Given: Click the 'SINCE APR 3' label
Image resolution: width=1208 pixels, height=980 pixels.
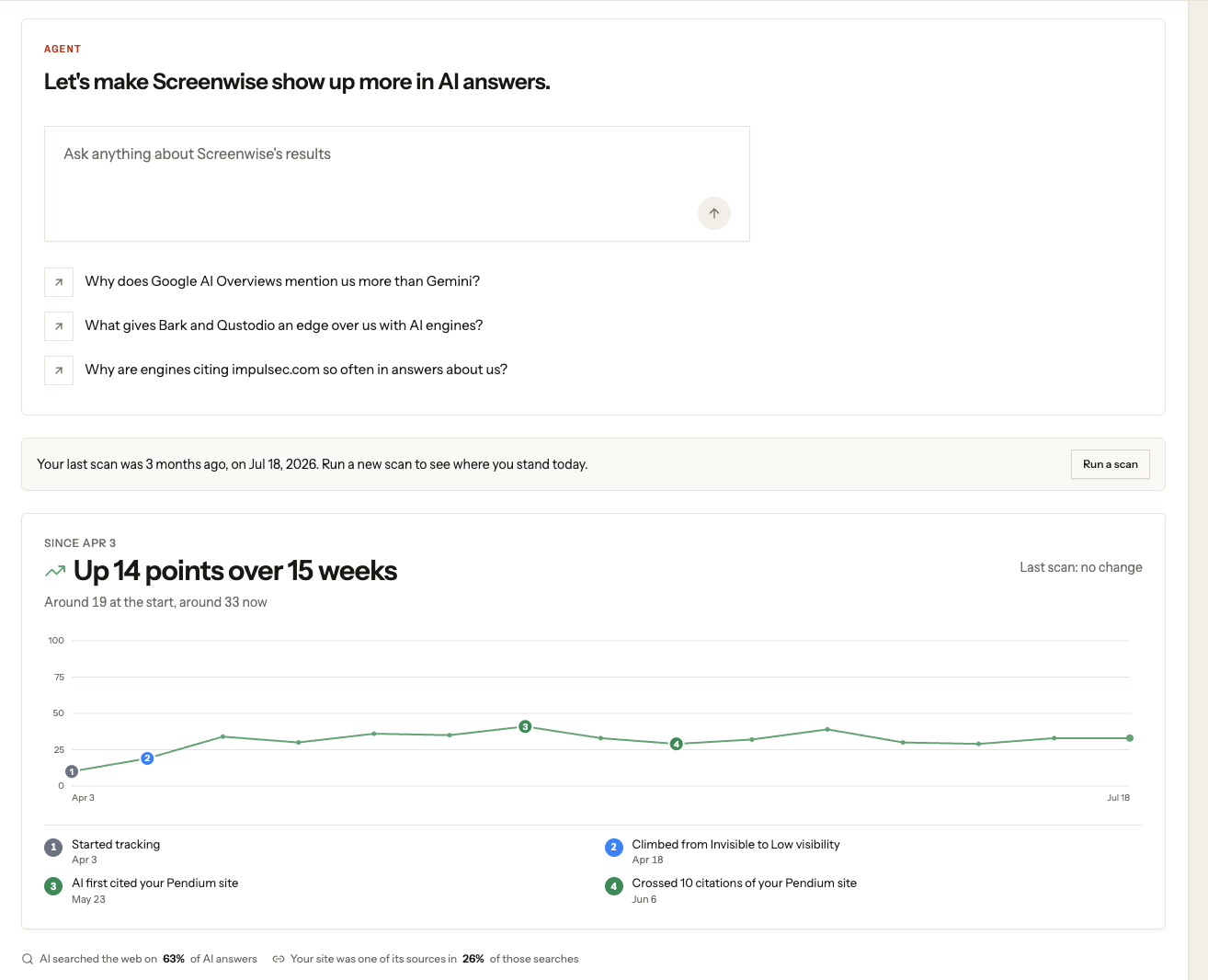Looking at the screenshot, I should click(x=80, y=543).
